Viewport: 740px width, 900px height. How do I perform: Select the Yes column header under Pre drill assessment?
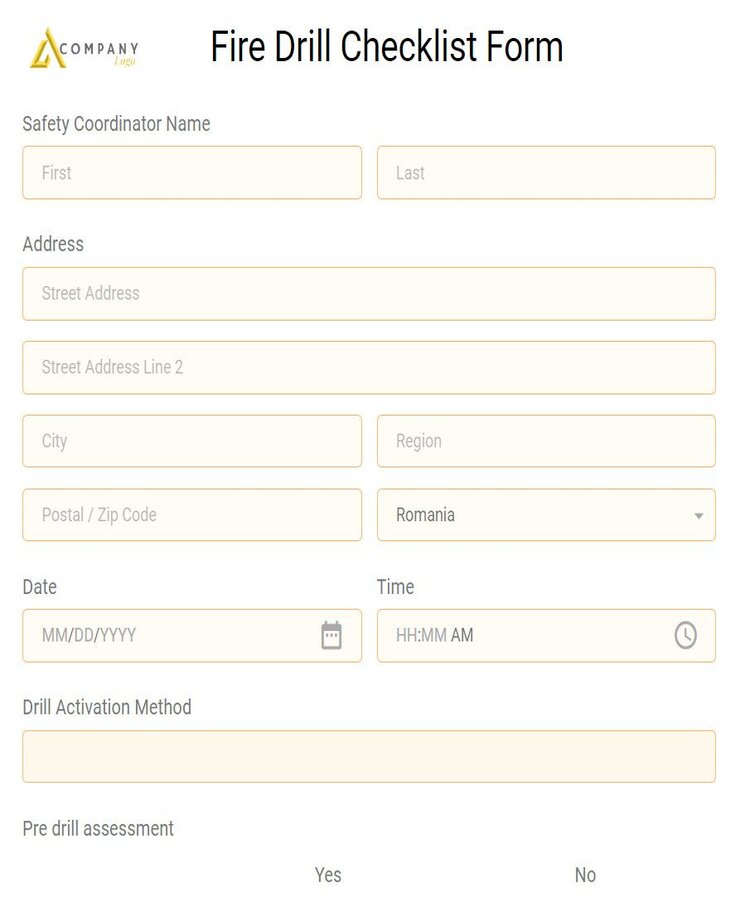pyautogui.click(x=328, y=875)
